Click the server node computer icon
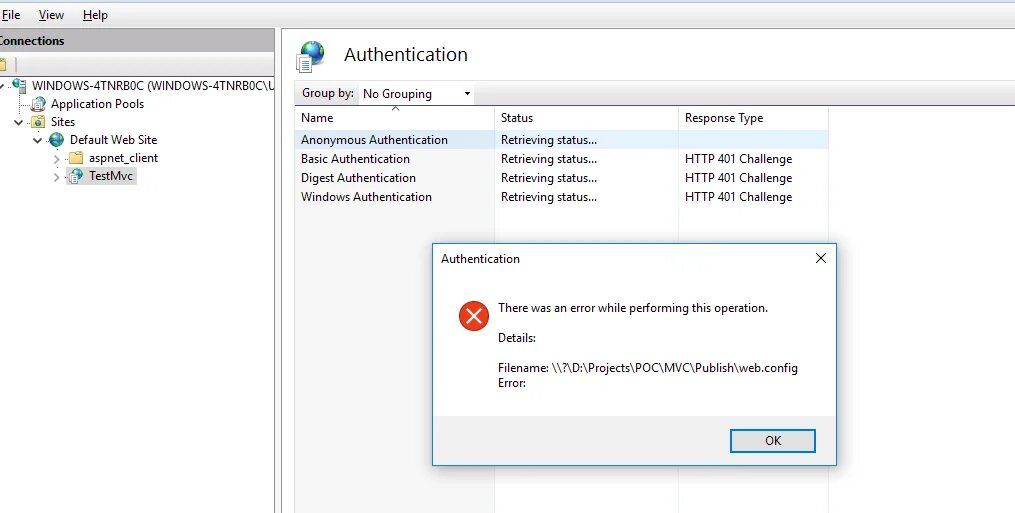 pyautogui.click(x=19, y=86)
